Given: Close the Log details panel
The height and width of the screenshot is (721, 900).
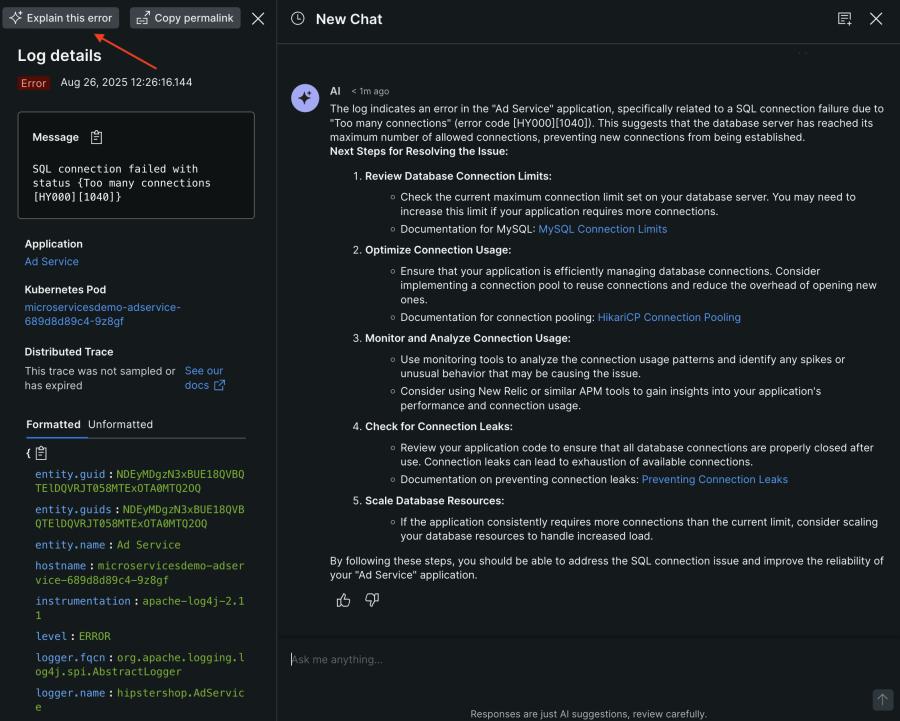Looking at the screenshot, I should (258, 18).
